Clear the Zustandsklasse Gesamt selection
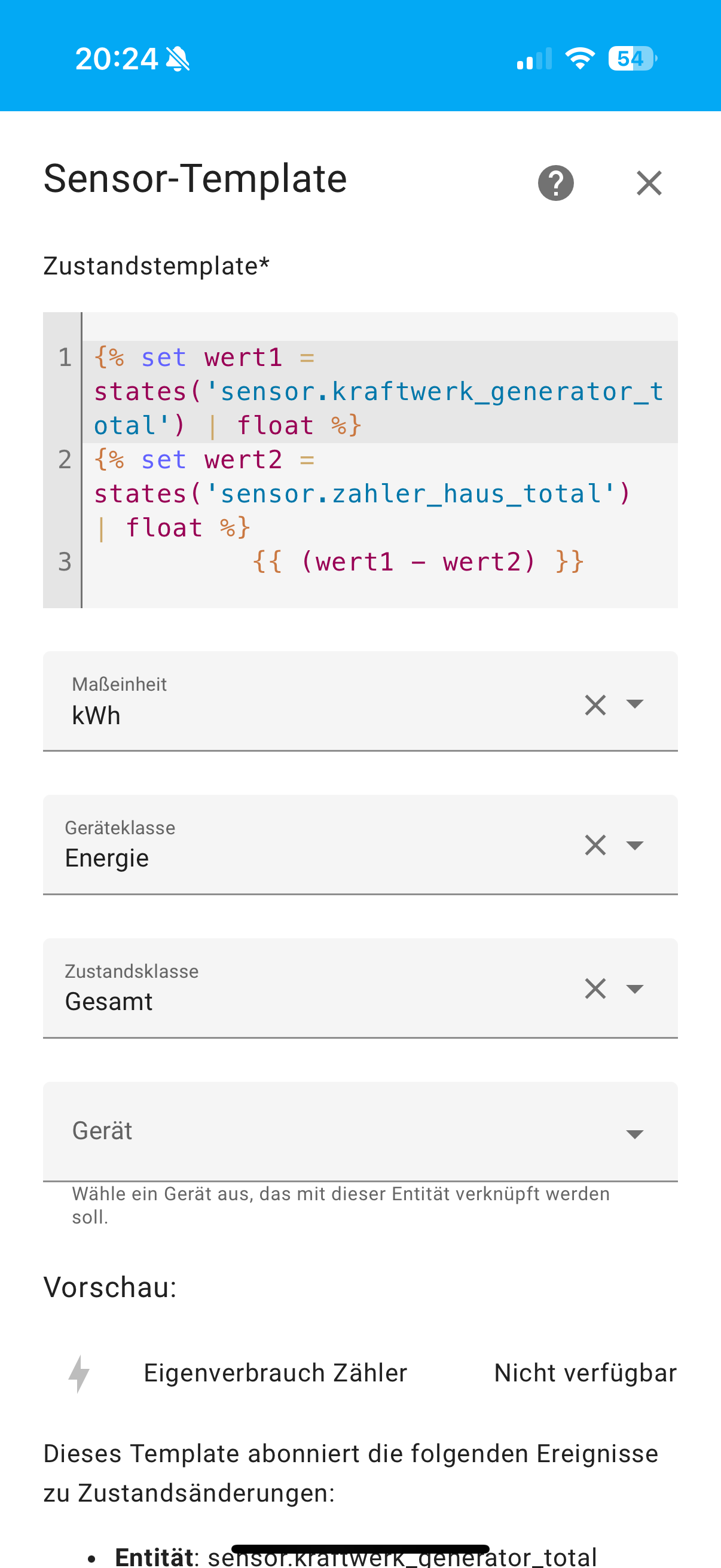Image resolution: width=721 pixels, height=1568 pixels. [x=595, y=989]
